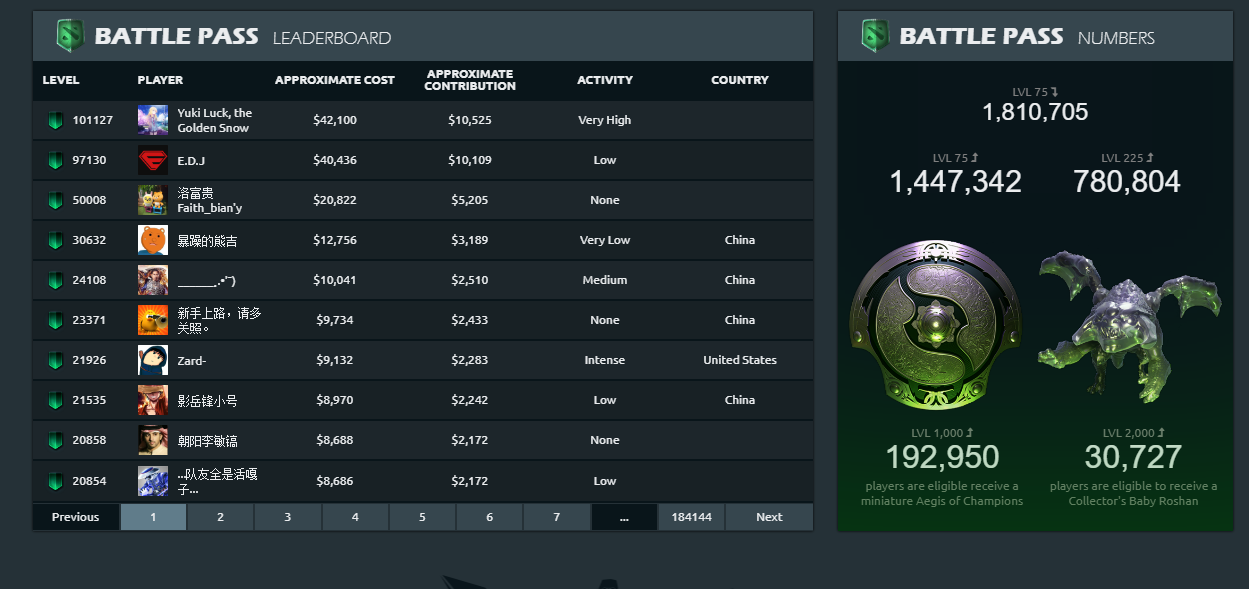Click the level number 101127
This screenshot has height=589, width=1249.
point(93,120)
